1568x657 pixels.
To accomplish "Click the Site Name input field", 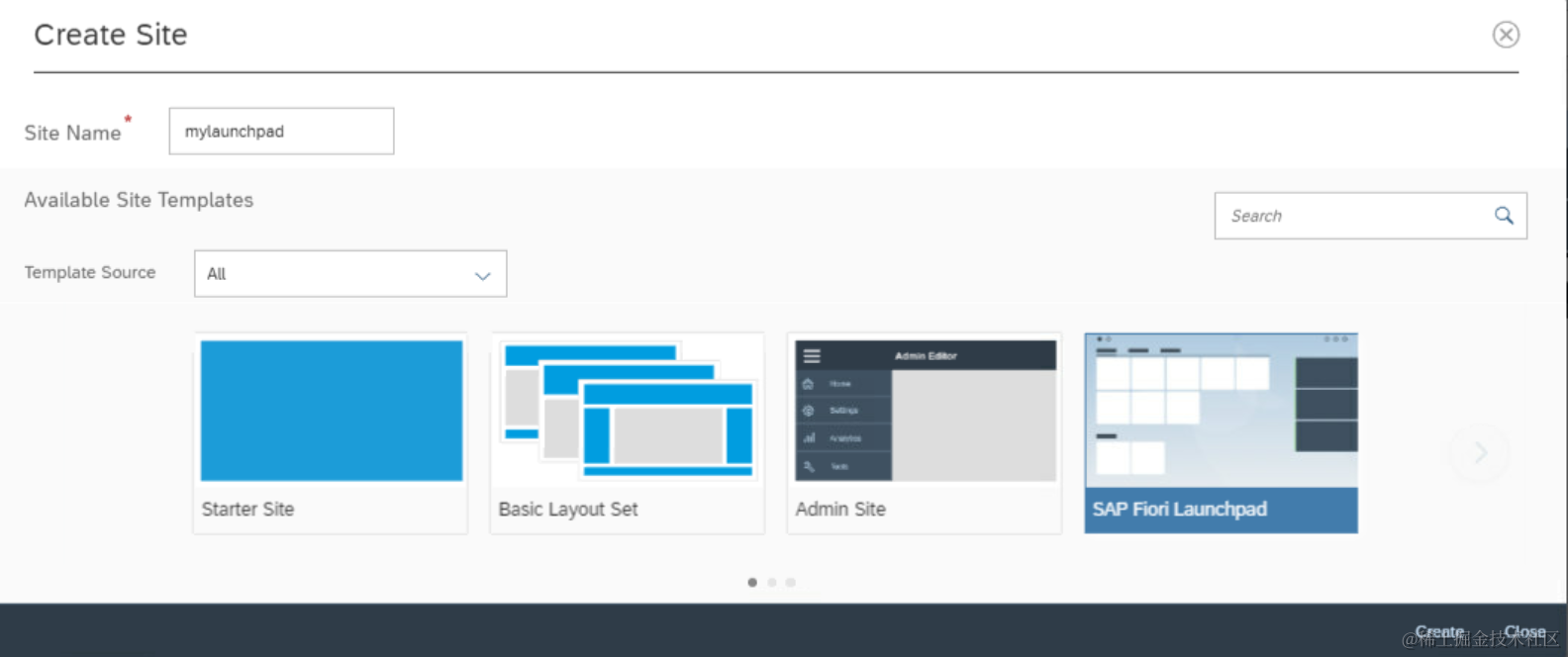I will [281, 132].
